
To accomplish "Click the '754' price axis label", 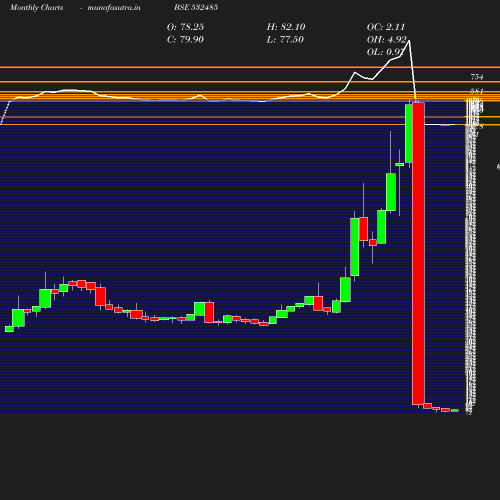I will click(x=477, y=77).
